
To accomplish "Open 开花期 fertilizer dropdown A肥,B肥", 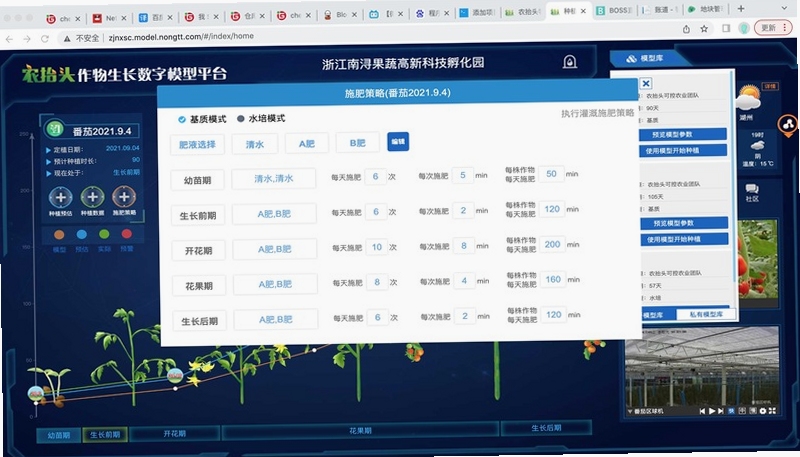I will point(274,249).
